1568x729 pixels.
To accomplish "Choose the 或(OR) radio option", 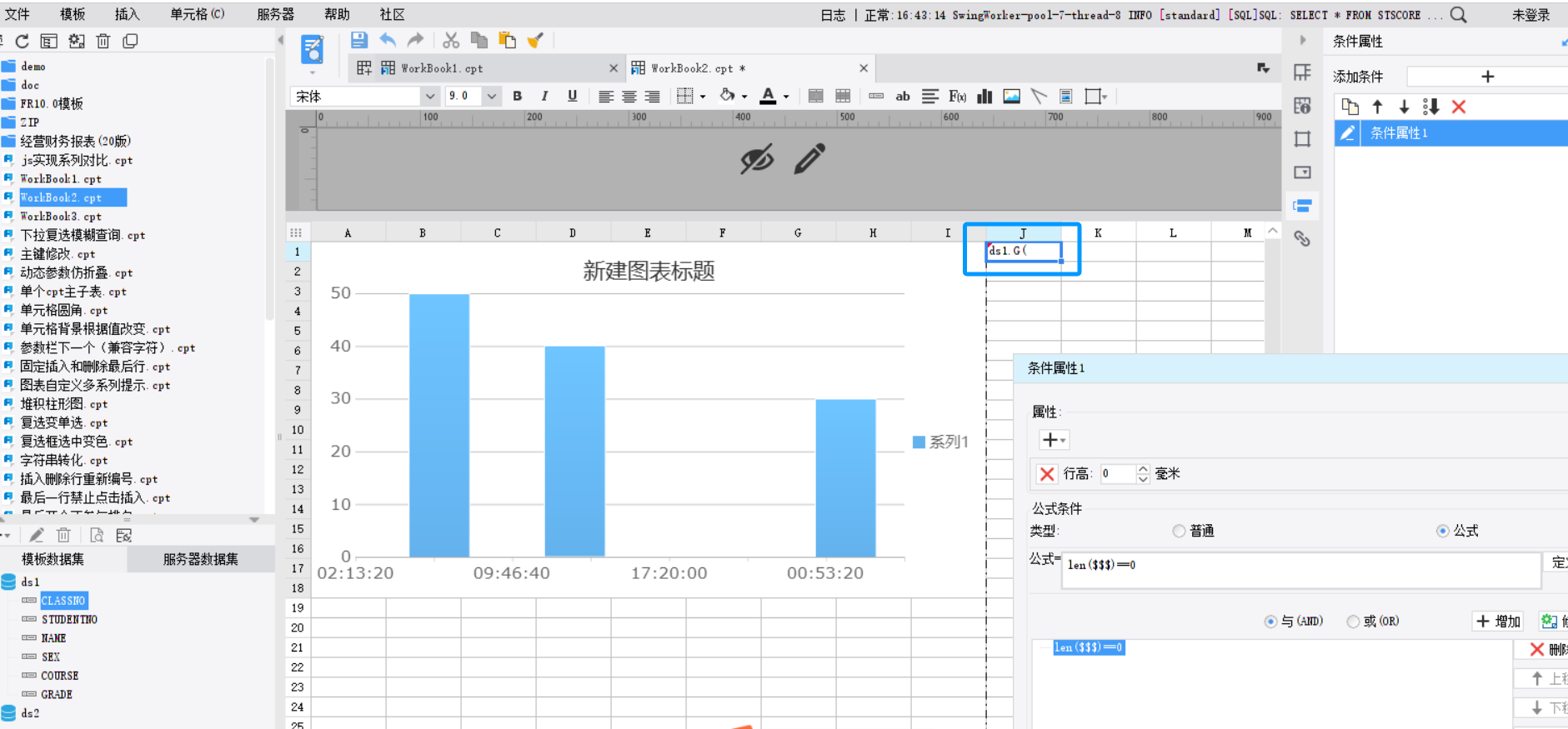I will [x=1353, y=622].
